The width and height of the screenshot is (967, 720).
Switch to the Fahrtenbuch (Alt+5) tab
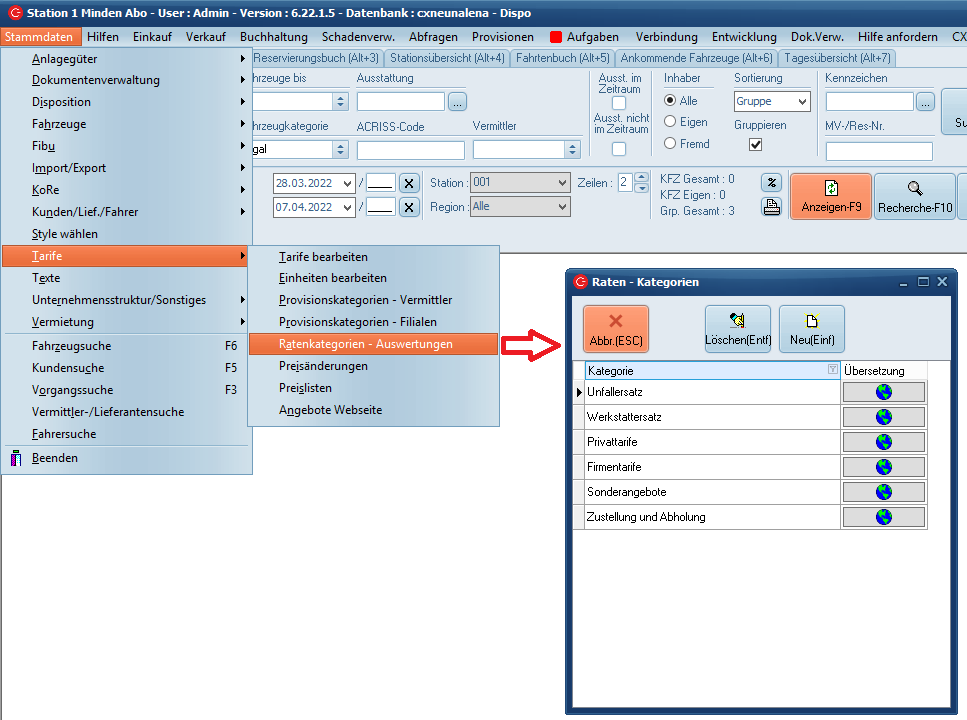(x=562, y=58)
